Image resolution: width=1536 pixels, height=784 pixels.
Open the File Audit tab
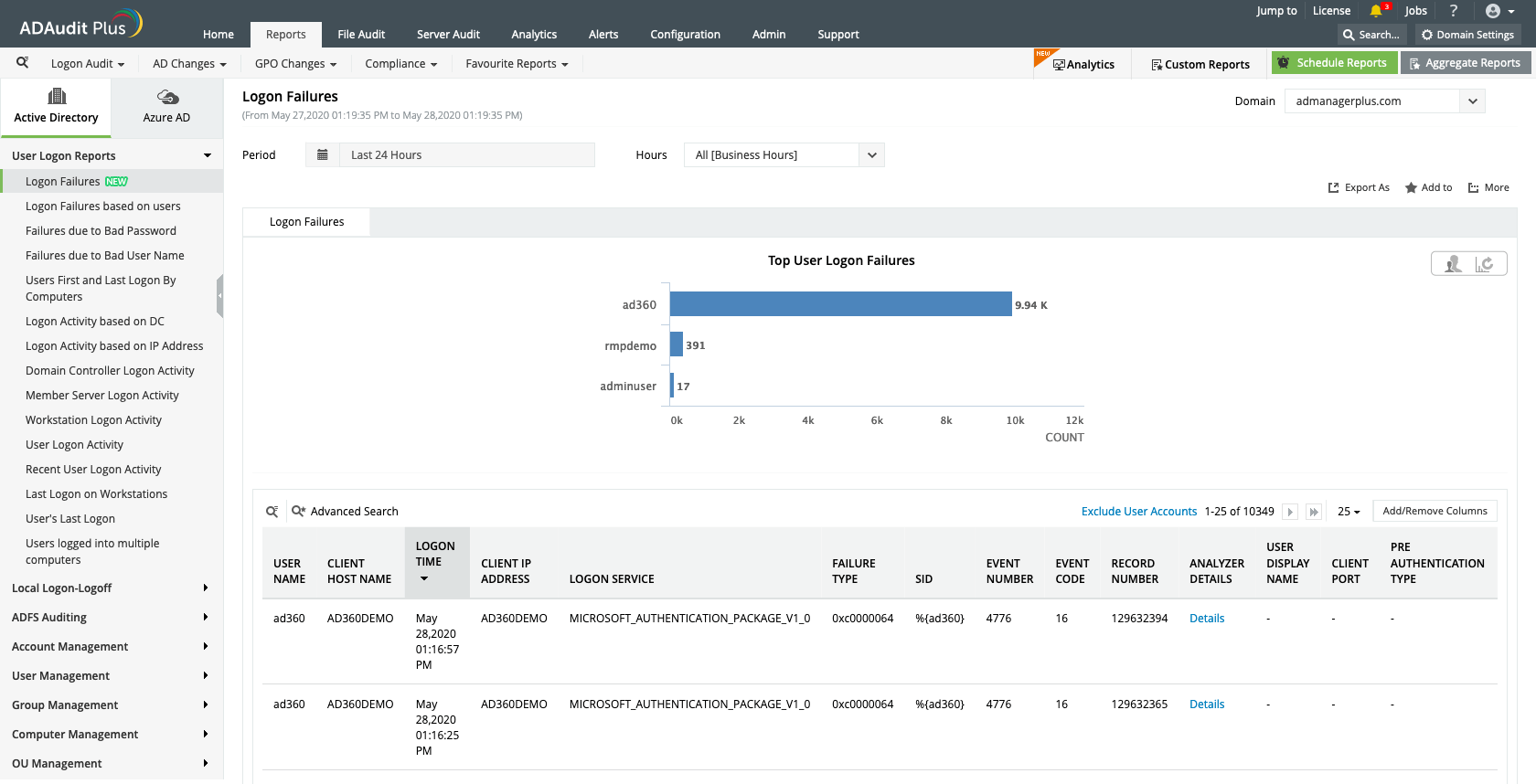coord(361,35)
